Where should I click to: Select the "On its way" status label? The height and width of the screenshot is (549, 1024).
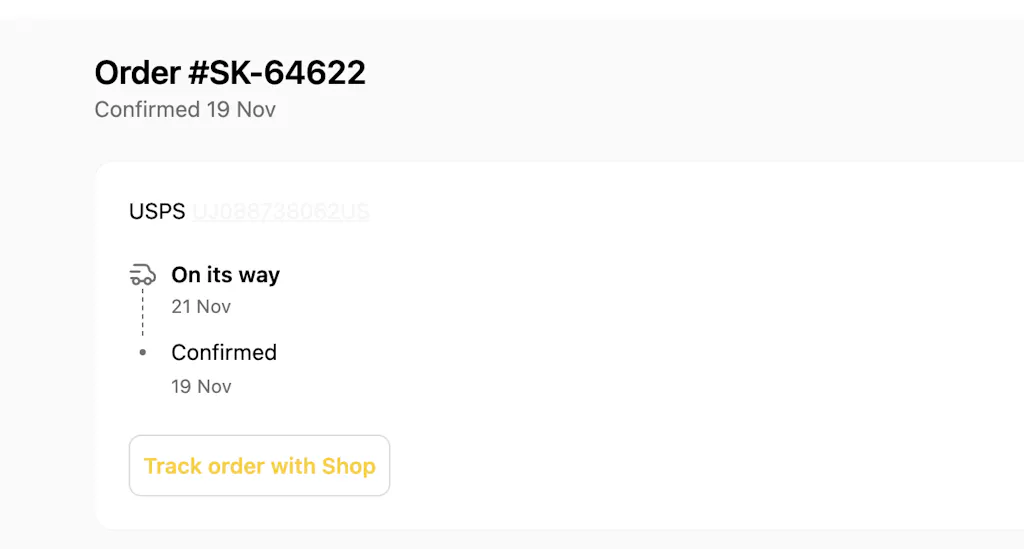tap(225, 275)
